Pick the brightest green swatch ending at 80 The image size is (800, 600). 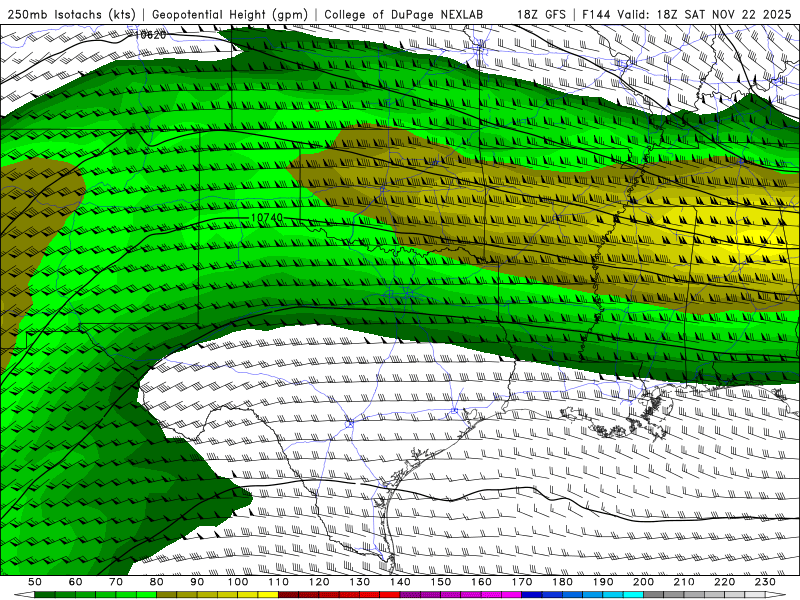[146, 595]
